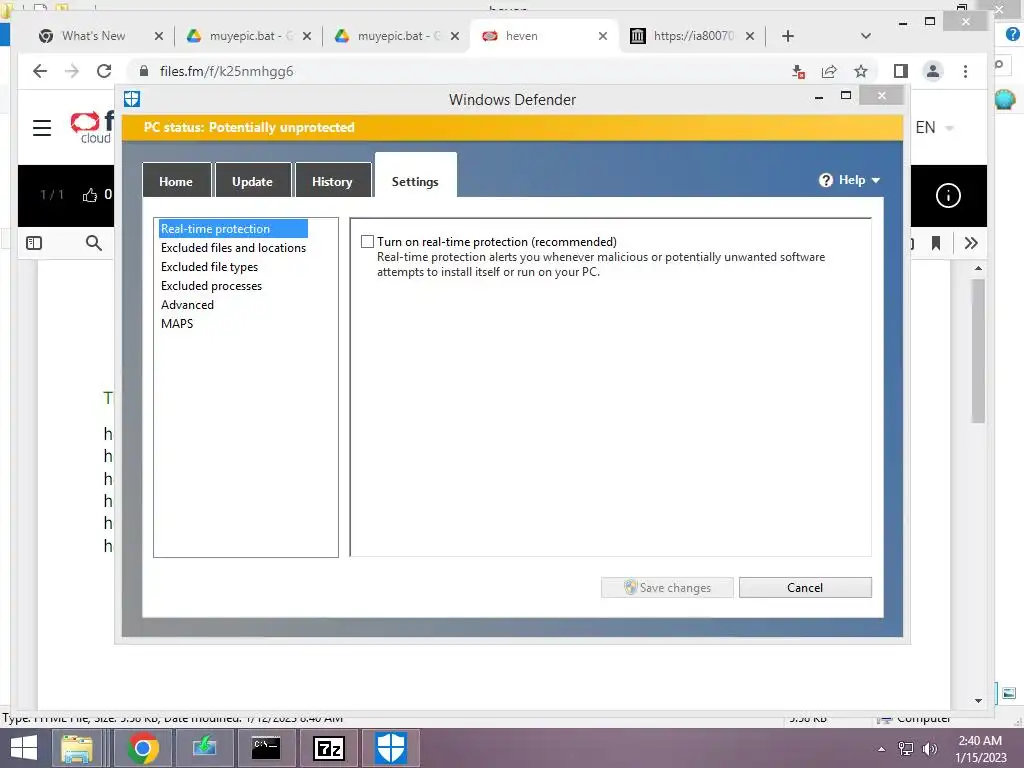
Task: Open File Explorer from taskbar
Action: coord(77,748)
